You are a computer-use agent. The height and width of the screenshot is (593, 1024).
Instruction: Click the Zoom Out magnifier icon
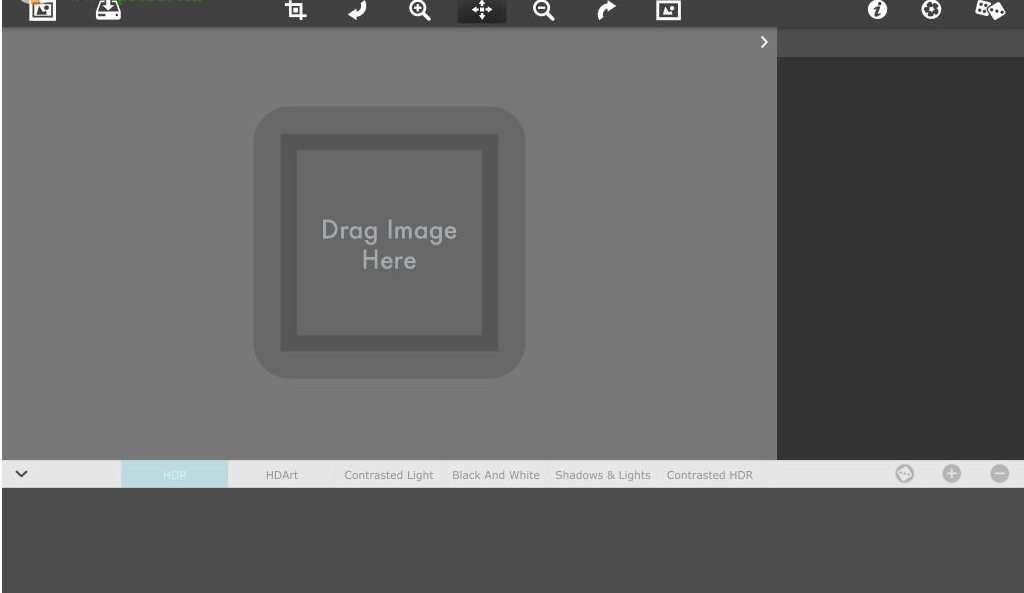tap(543, 12)
